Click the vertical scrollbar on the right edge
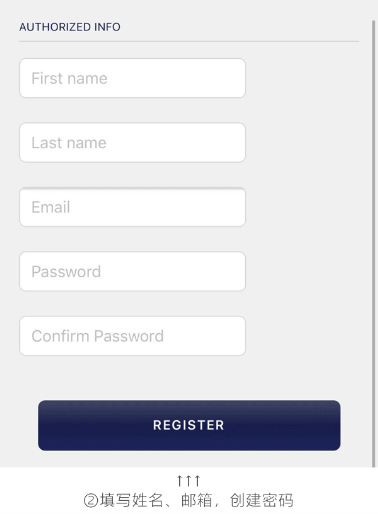Image resolution: width=378 pixels, height=514 pixels. tap(374, 243)
